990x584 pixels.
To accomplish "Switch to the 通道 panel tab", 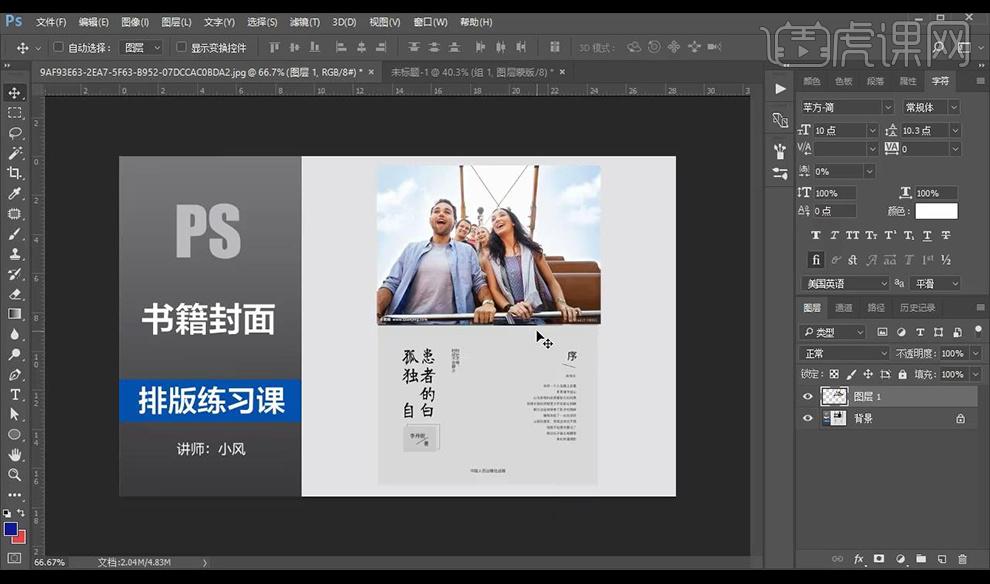I will click(844, 308).
